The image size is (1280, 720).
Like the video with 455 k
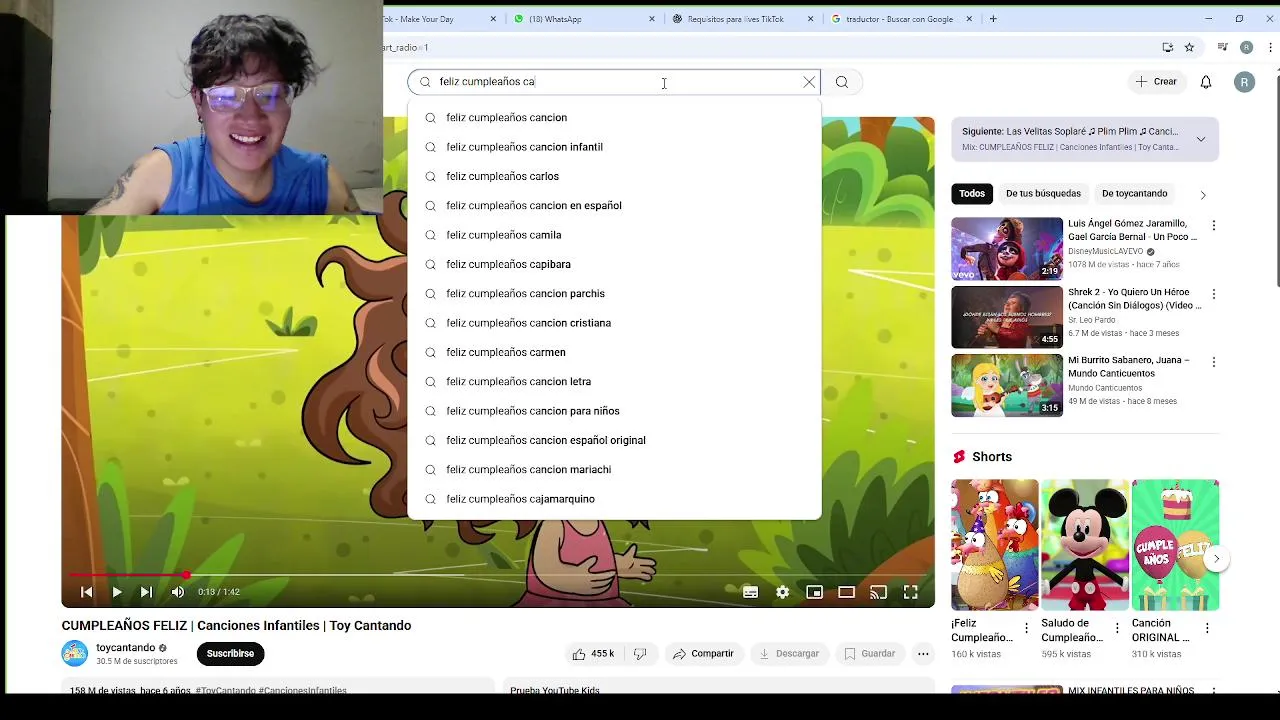[593, 654]
